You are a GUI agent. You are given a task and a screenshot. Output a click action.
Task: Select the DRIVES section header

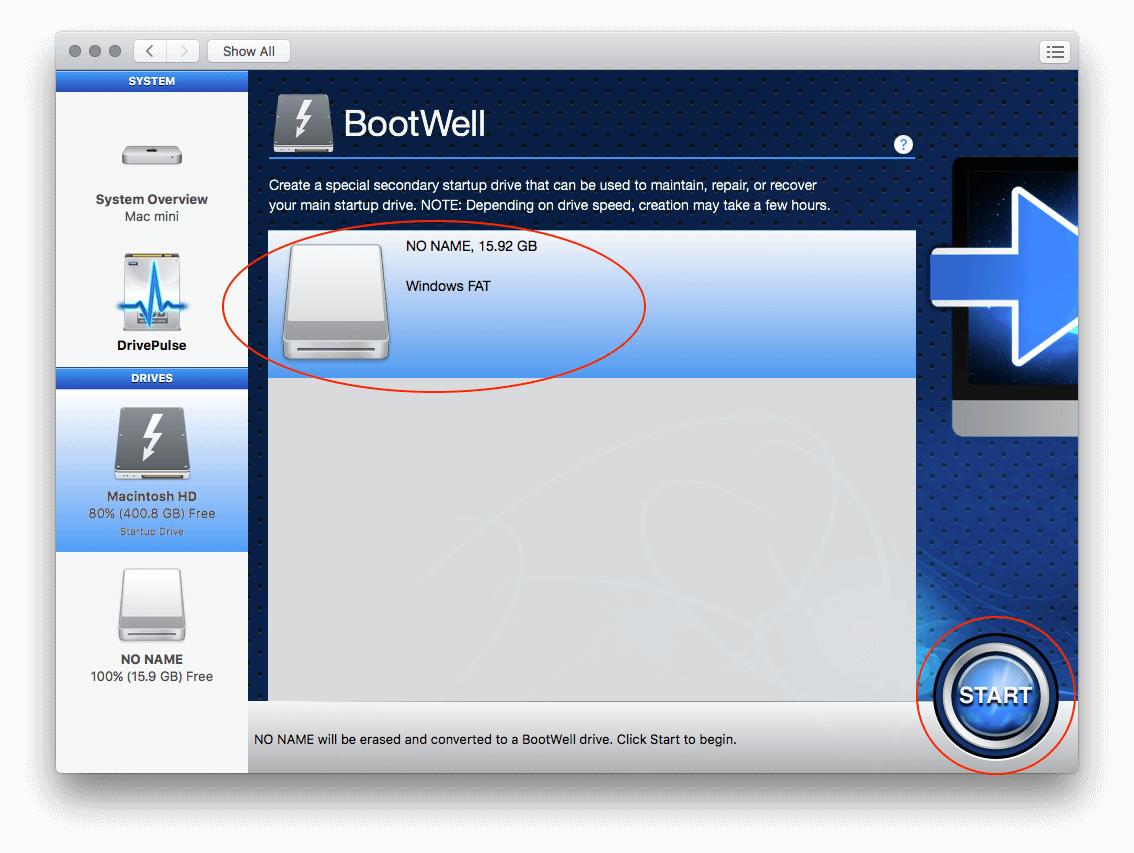pos(151,378)
